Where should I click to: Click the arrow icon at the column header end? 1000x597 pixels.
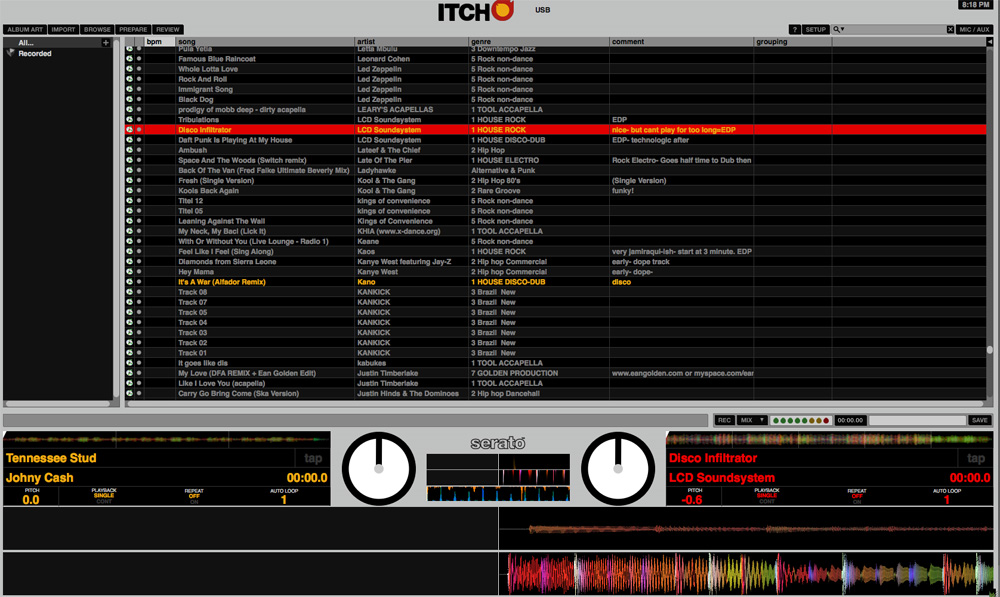(989, 41)
